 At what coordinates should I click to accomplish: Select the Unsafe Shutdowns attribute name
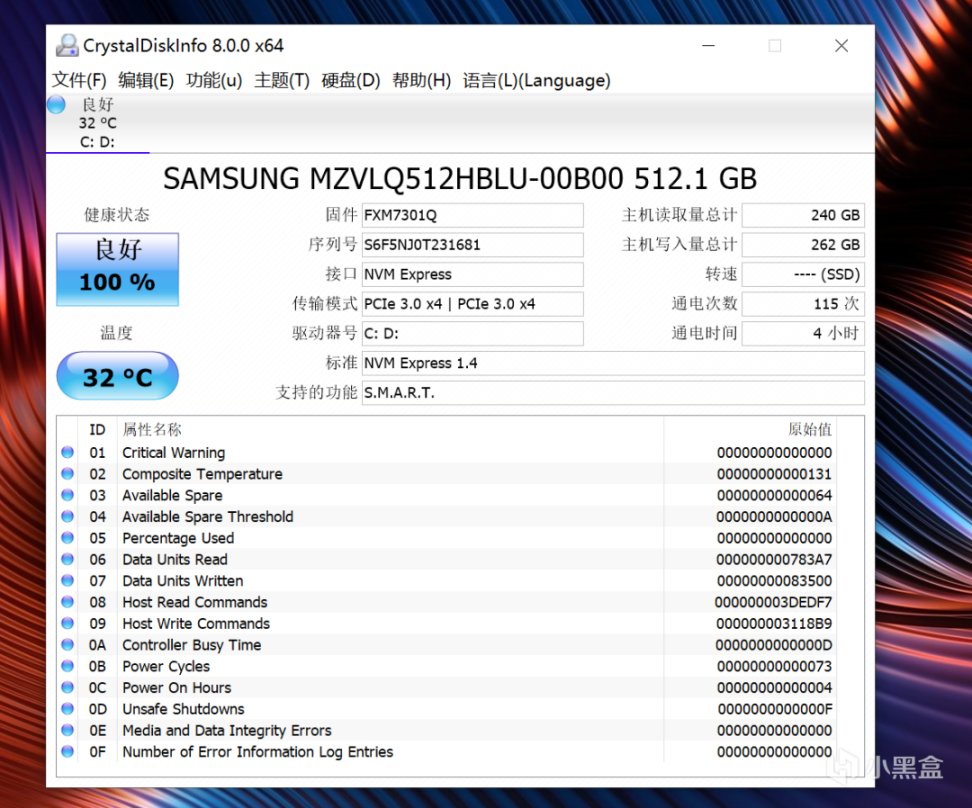pyautogui.click(x=183, y=709)
